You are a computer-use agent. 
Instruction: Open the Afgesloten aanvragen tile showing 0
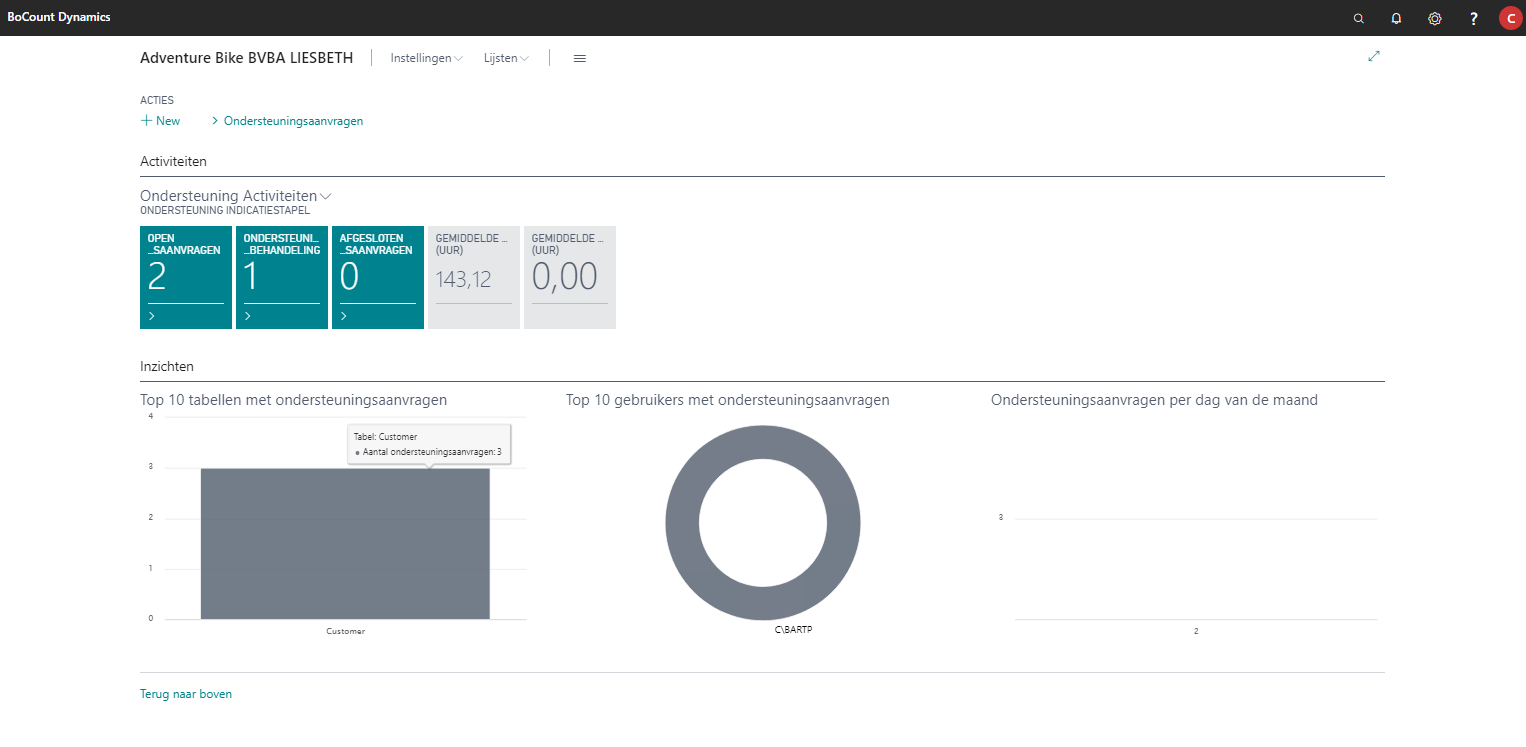pyautogui.click(x=377, y=277)
